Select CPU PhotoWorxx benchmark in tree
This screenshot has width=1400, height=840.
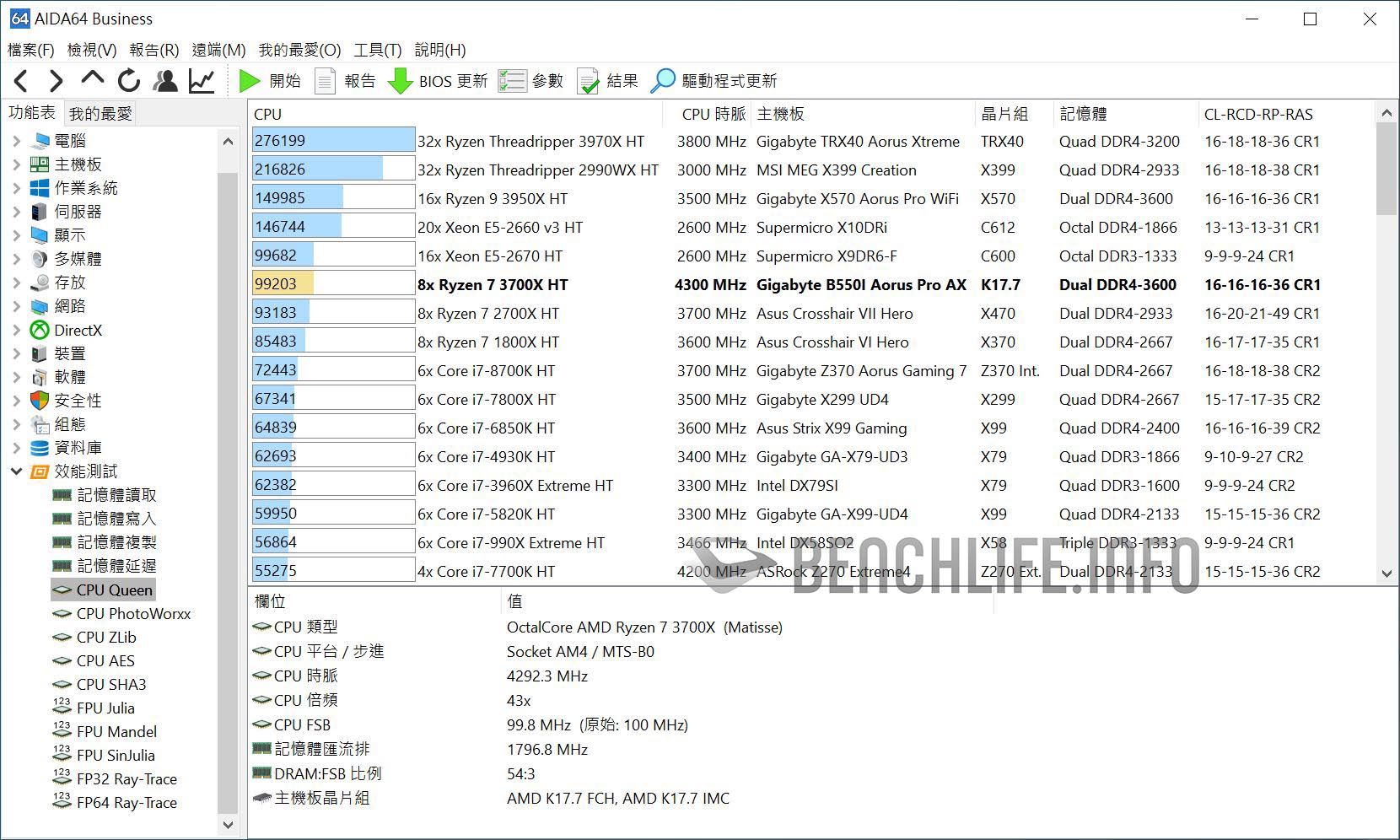133,614
